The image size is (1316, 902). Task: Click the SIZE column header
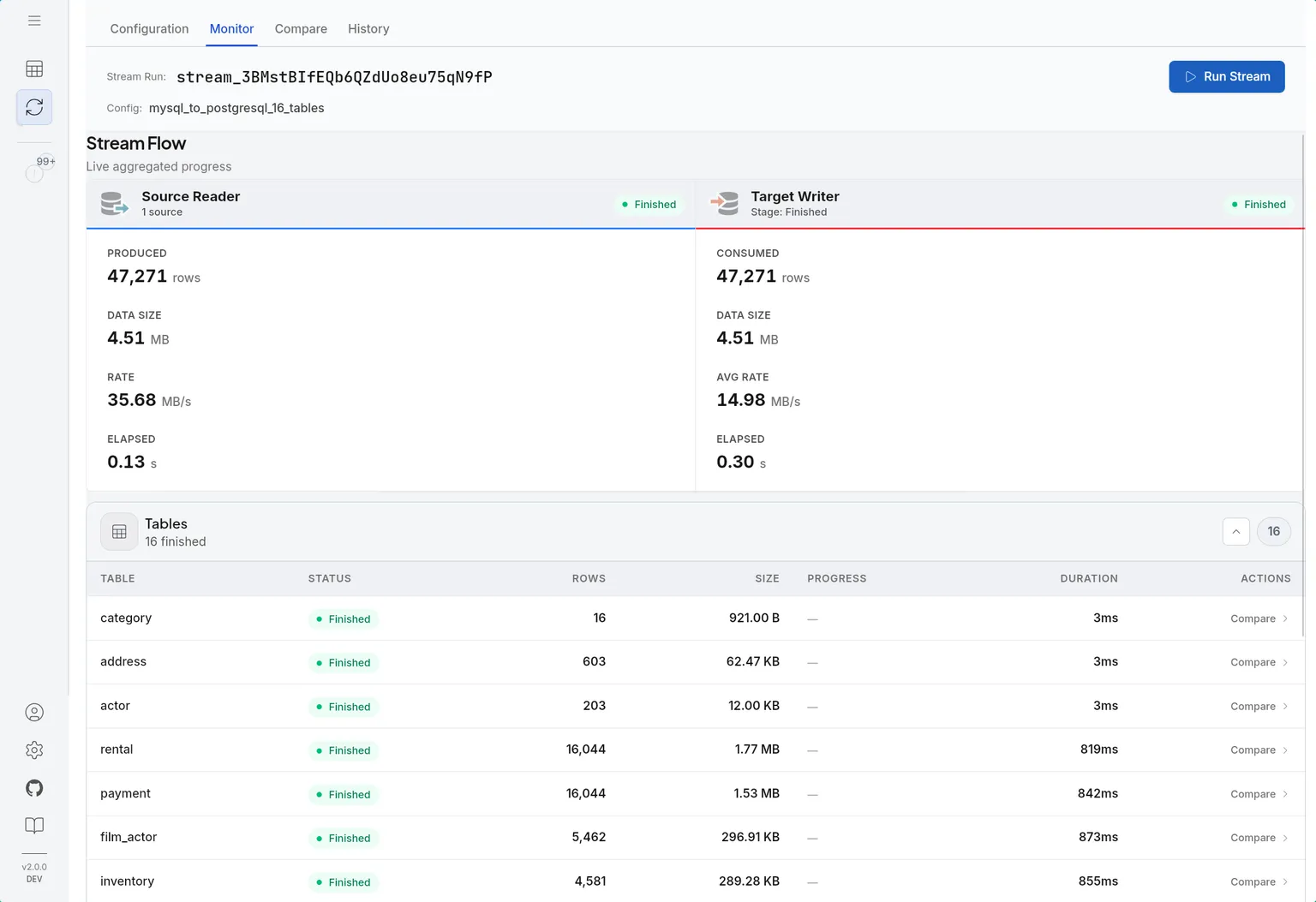(767, 579)
